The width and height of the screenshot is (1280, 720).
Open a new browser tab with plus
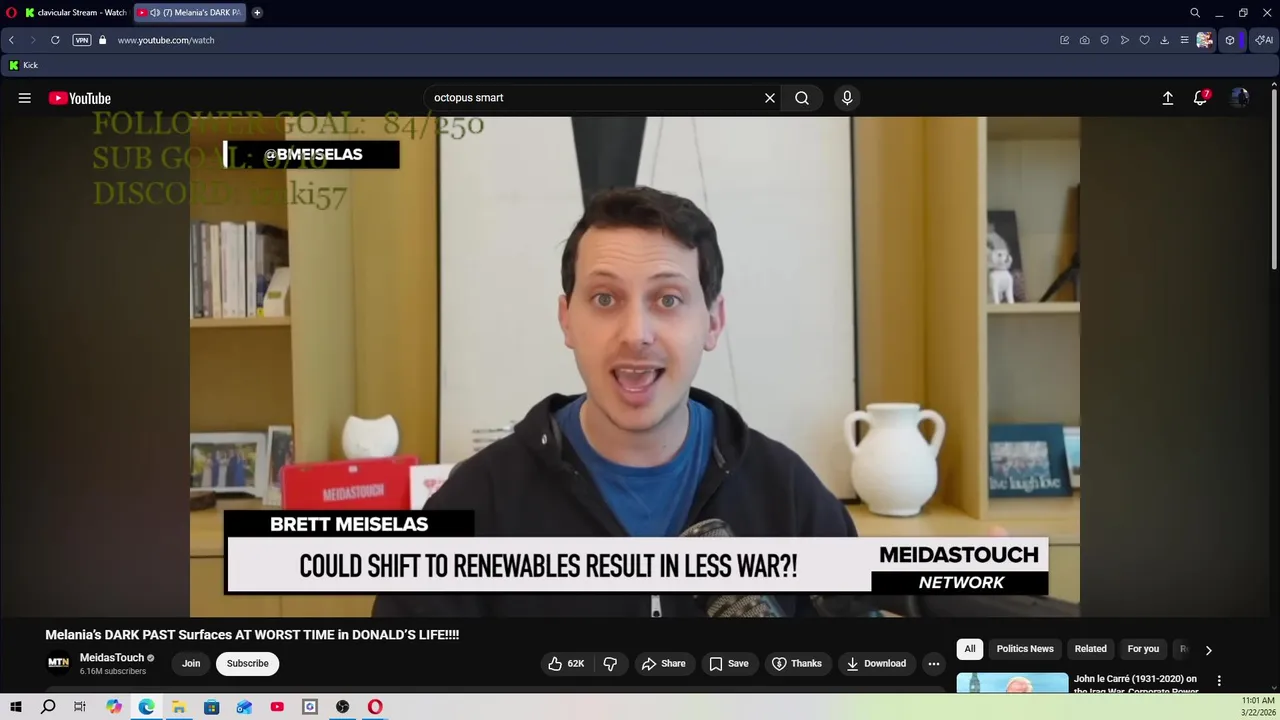[x=257, y=13]
